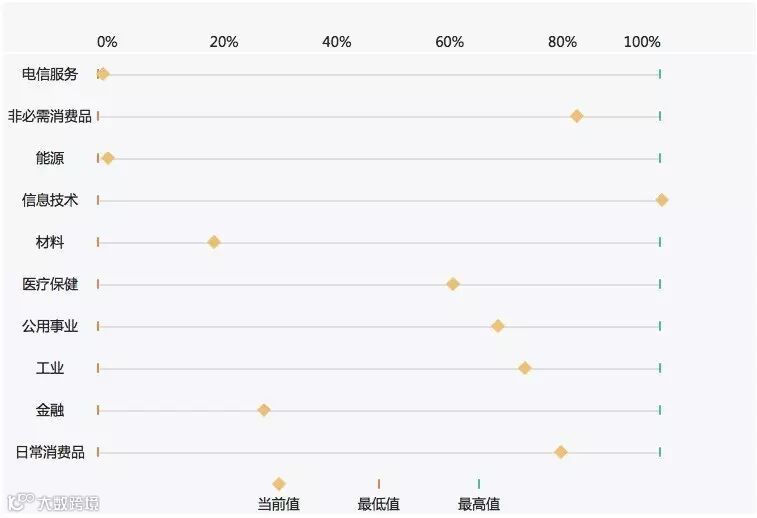Click the 信息技术 row label

pyautogui.click(x=50, y=200)
